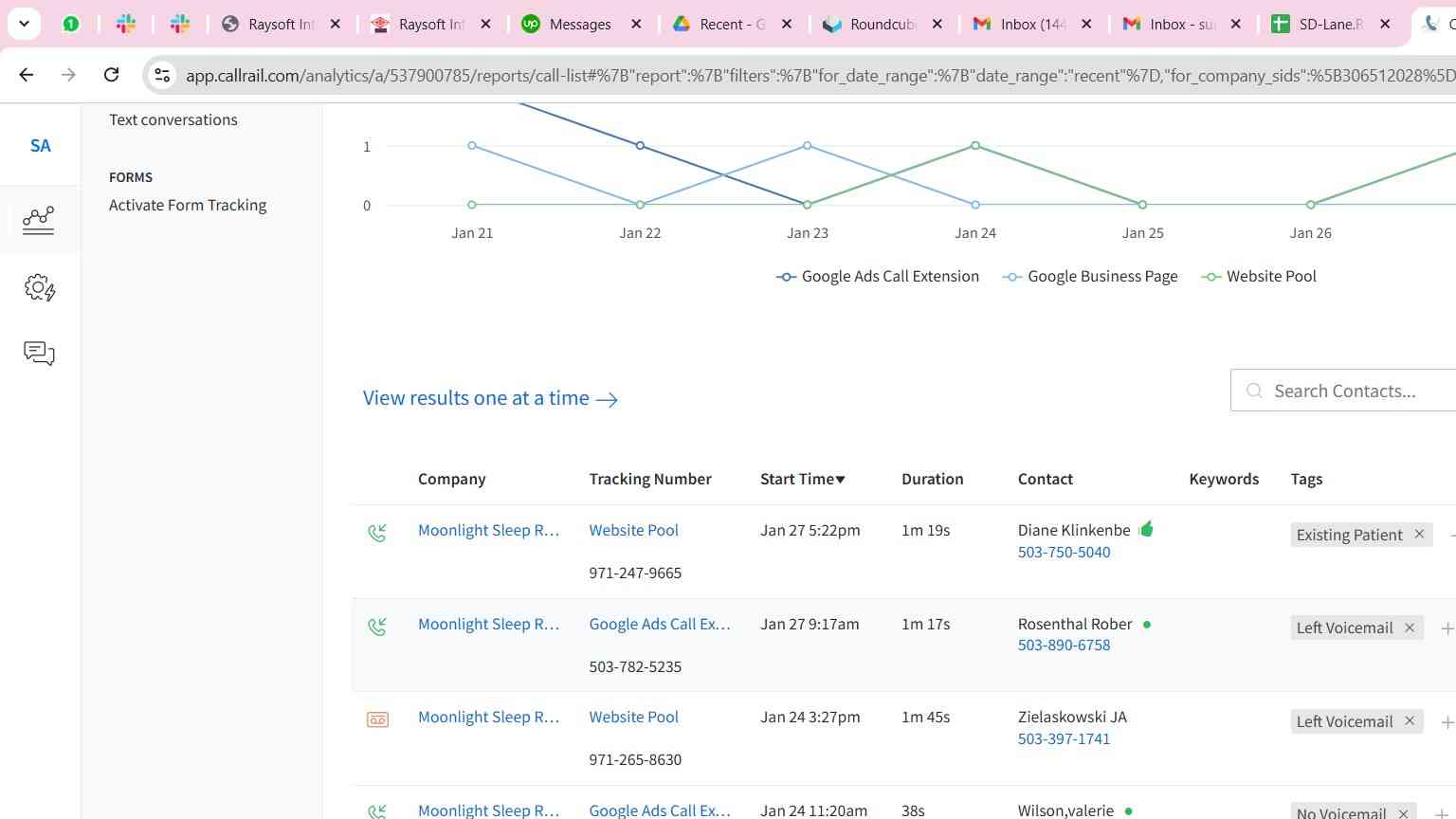Click the Keywords column header
This screenshot has width=1456, height=819.
click(x=1224, y=479)
